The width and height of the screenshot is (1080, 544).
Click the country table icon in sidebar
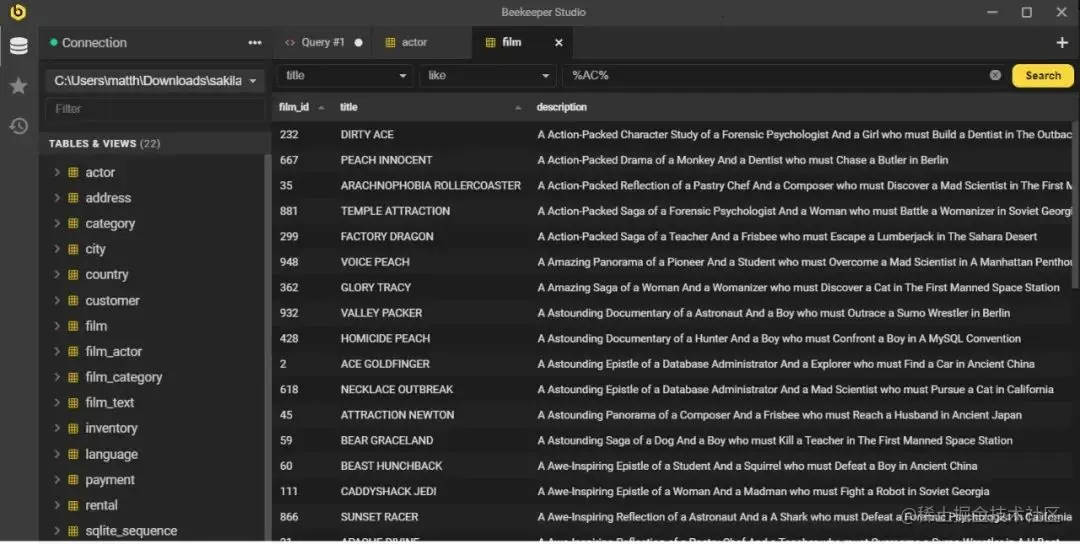pos(73,274)
